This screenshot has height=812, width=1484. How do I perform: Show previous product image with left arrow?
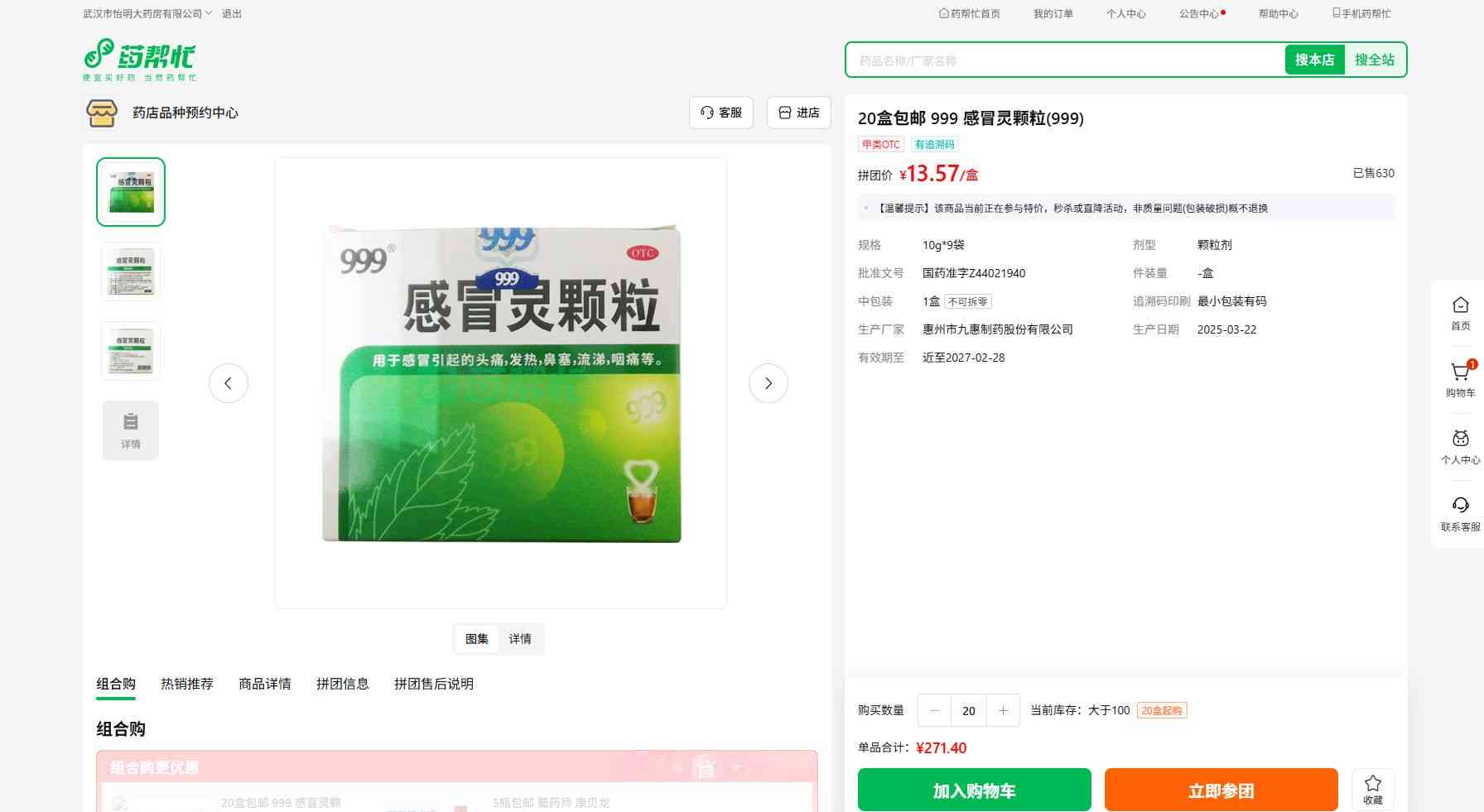[x=229, y=383]
